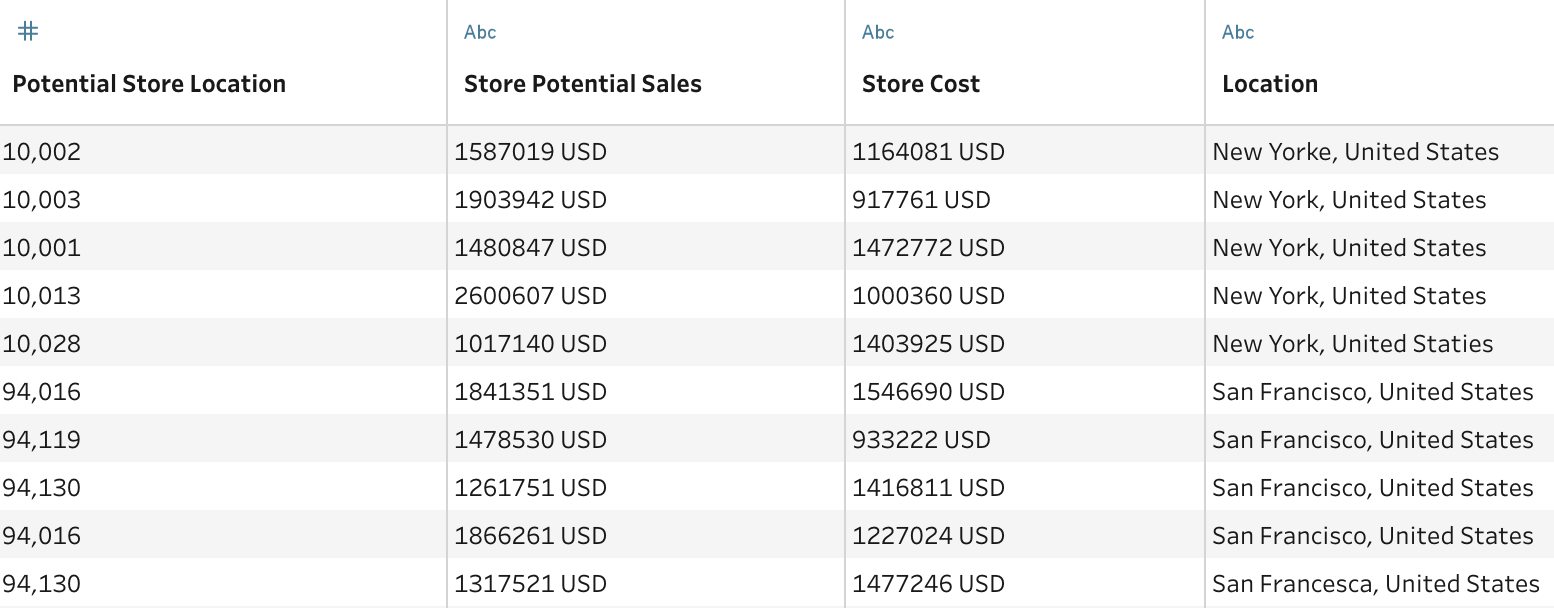Select the Store Potential Sales header
Screen dimensions: 1554x608
coord(582,84)
